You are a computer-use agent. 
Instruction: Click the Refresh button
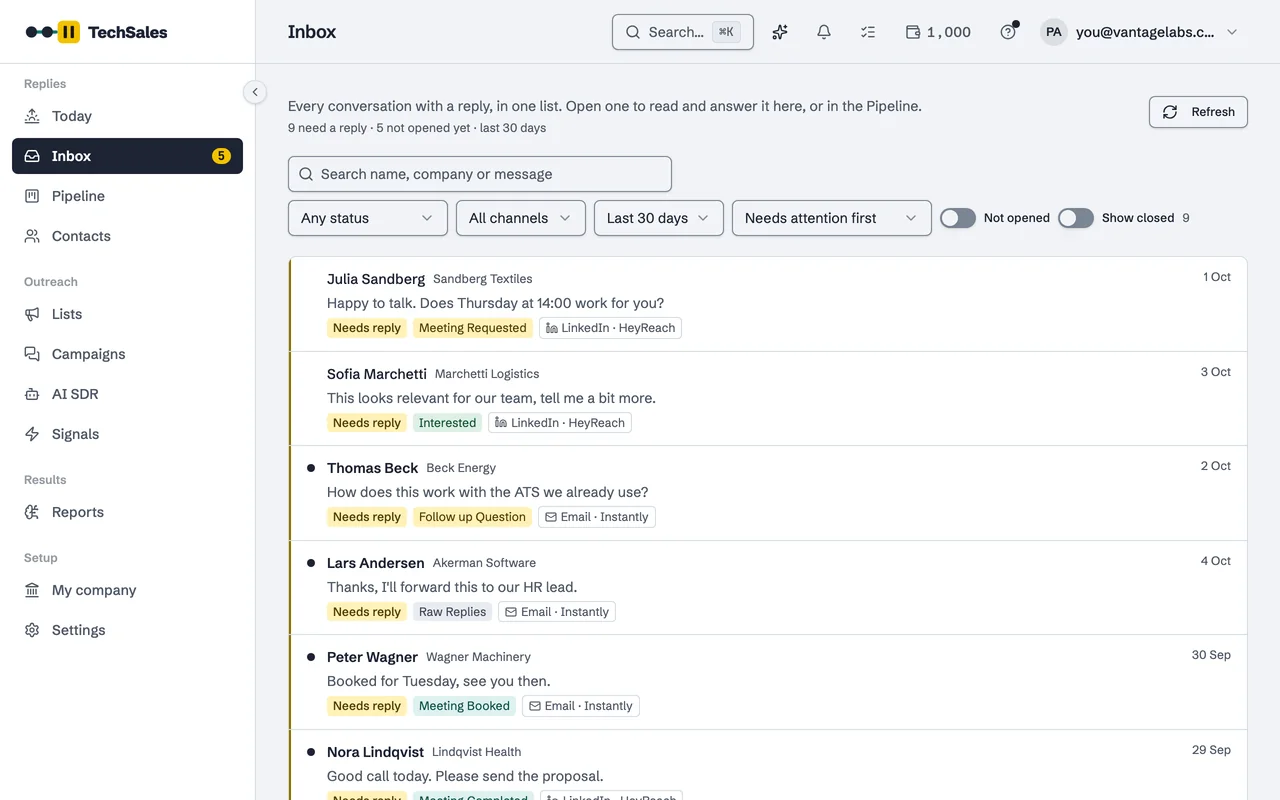click(1198, 112)
